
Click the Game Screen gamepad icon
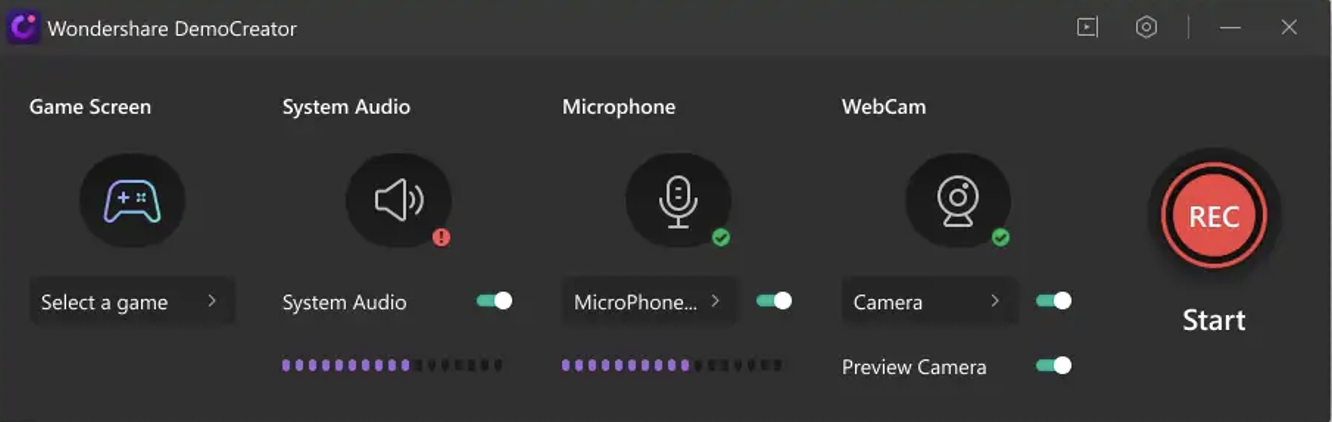click(132, 201)
